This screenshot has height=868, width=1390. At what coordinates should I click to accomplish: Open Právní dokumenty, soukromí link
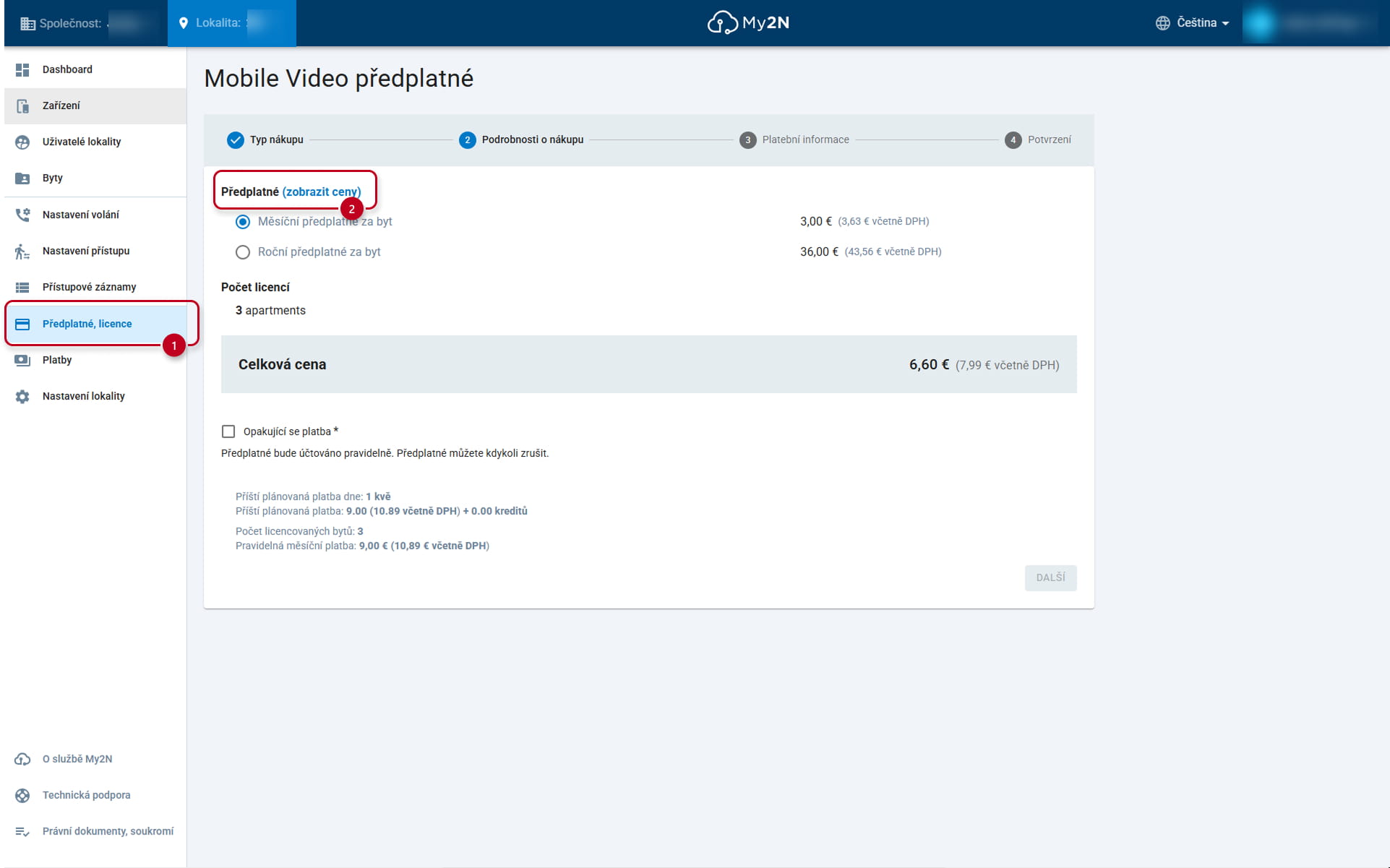[95, 831]
